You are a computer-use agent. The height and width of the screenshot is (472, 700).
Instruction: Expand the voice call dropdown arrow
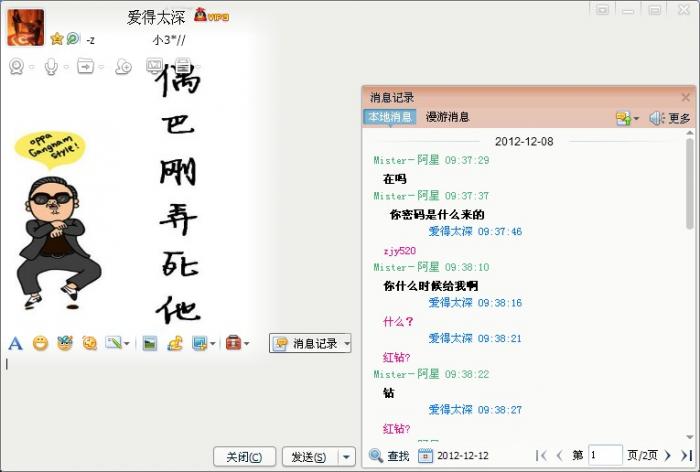click(x=66, y=67)
